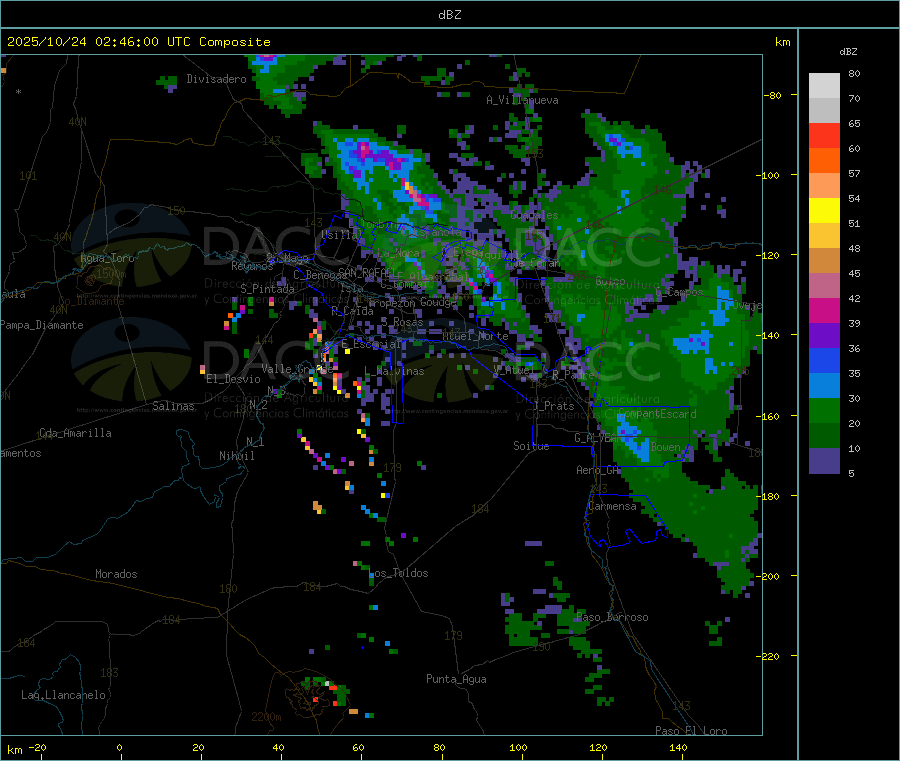Click the Atuel_Norte map label
This screenshot has height=761, width=900.
(475, 336)
